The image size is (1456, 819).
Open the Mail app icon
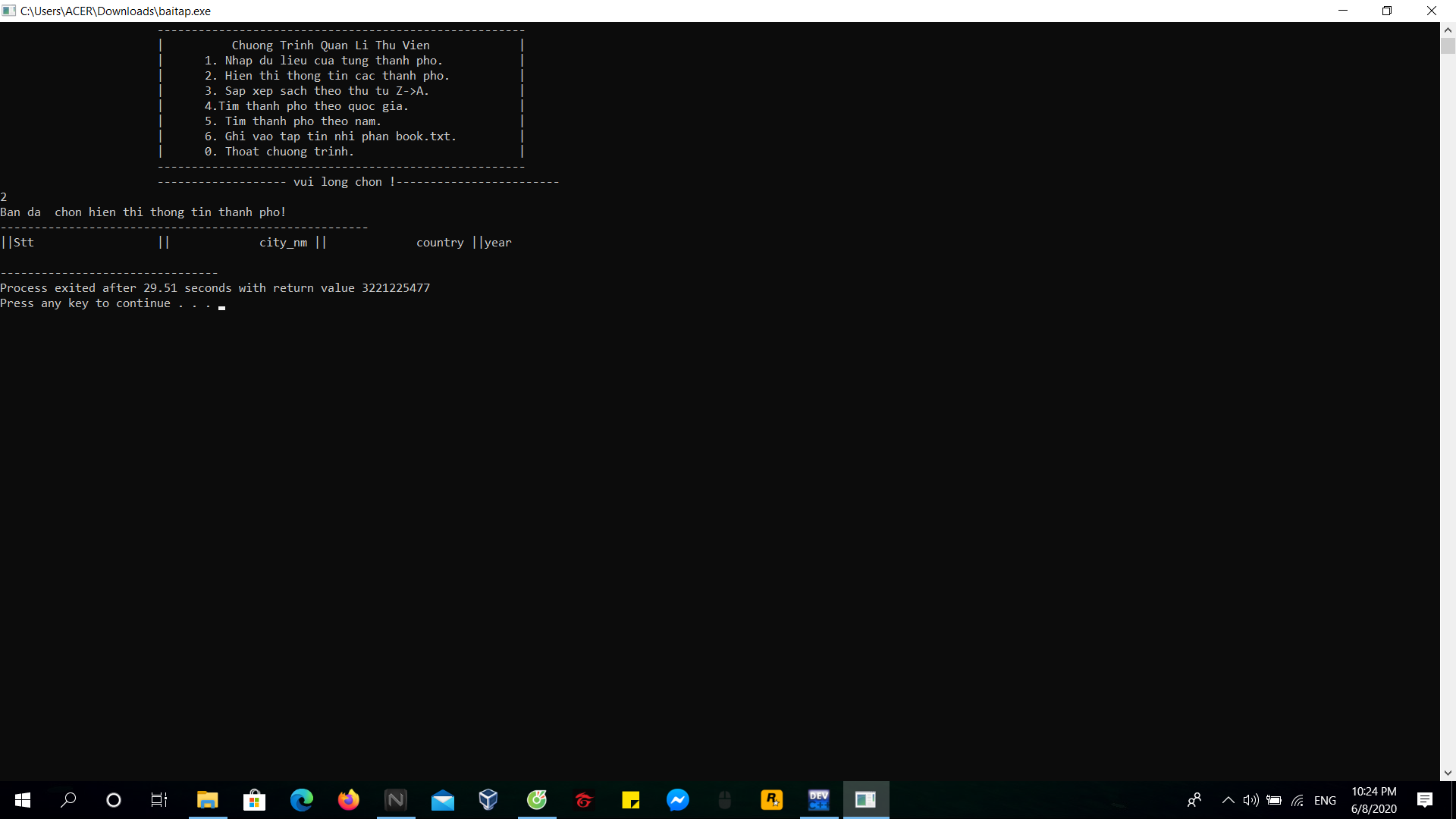tap(443, 800)
